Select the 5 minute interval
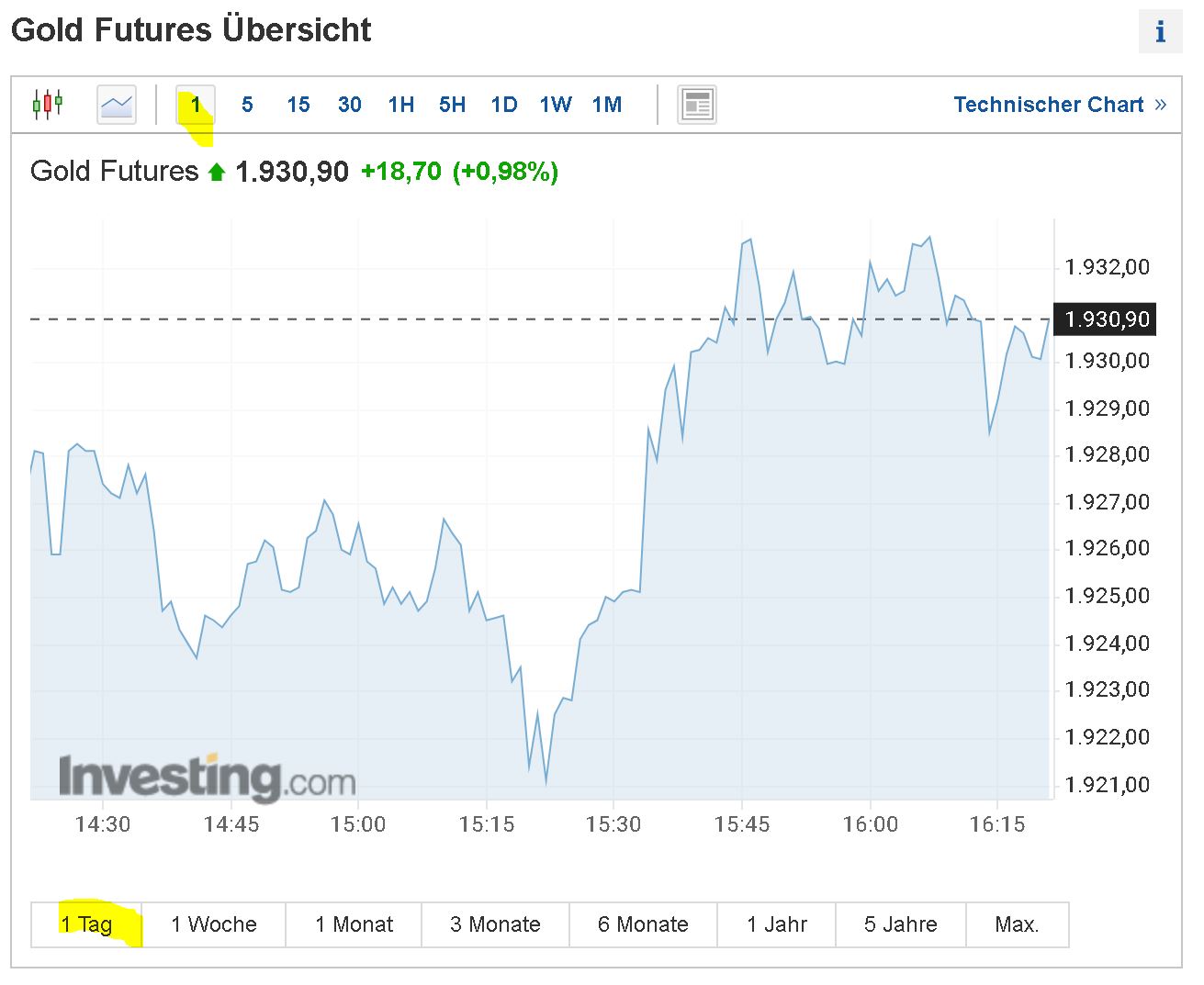This screenshot has width=1204, height=985. [247, 105]
